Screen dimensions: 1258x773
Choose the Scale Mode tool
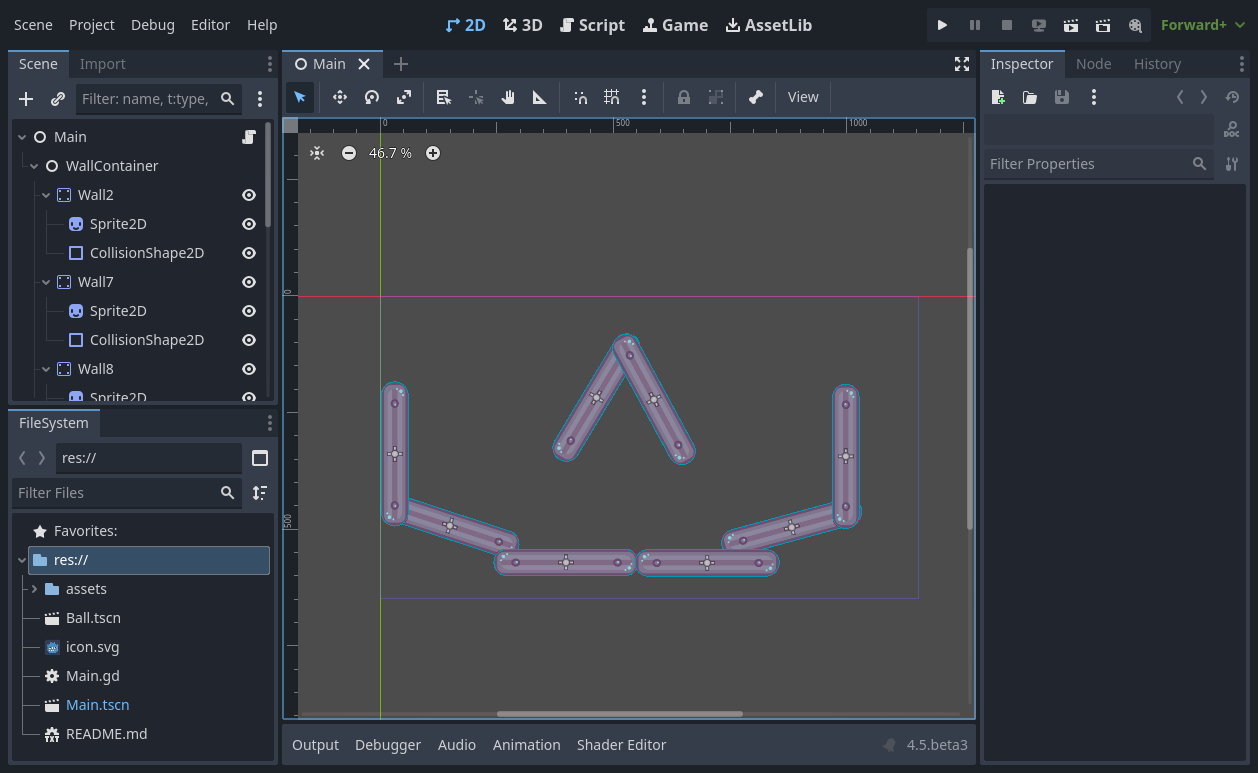coord(403,97)
